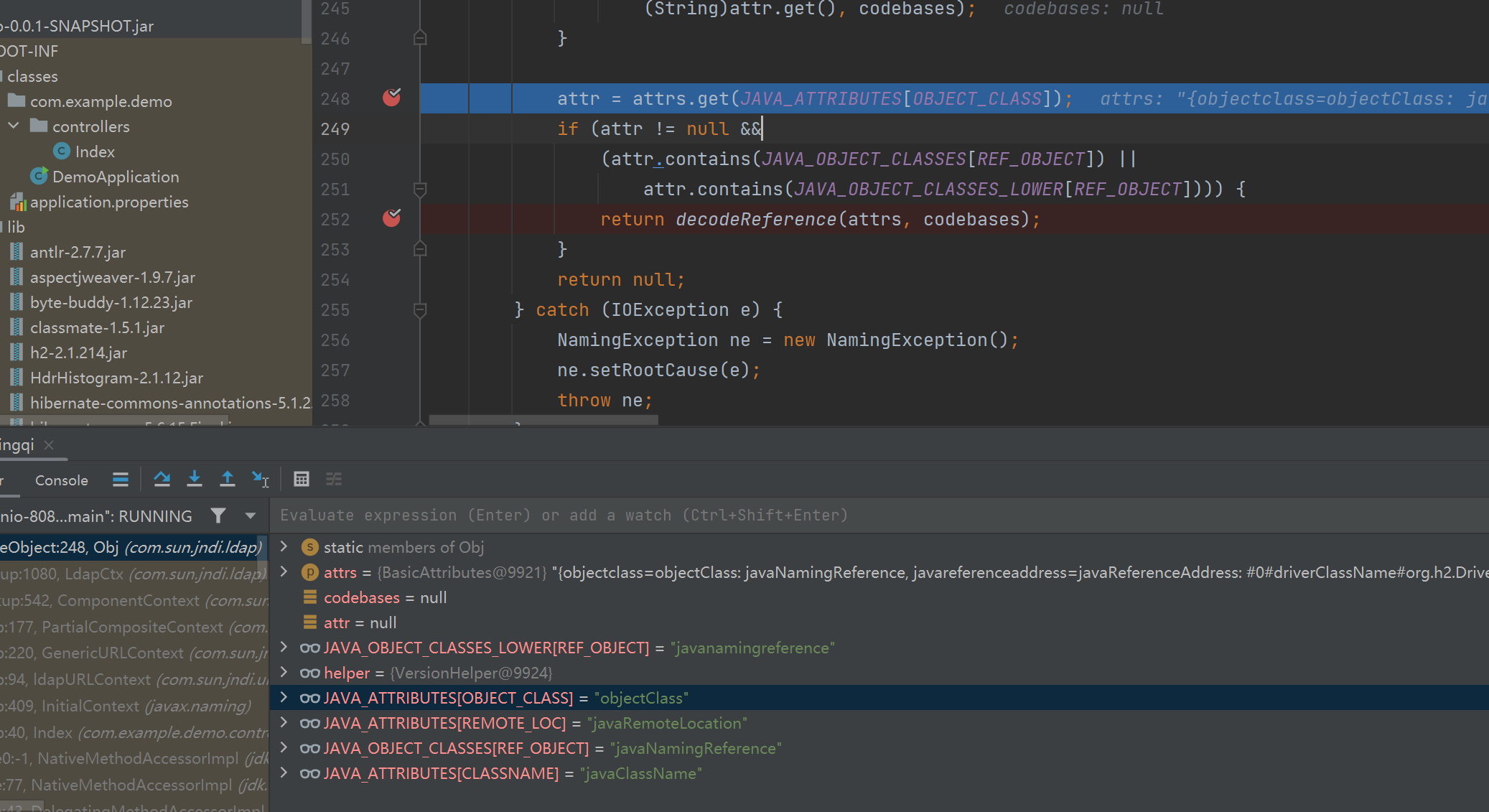Select GenericURLContext 220 stack frame
Viewport: 1489px width, 812px height.
[x=134, y=653]
